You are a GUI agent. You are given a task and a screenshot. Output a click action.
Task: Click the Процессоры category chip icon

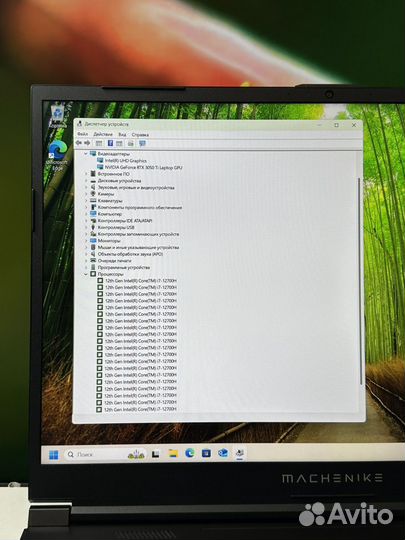(93, 274)
